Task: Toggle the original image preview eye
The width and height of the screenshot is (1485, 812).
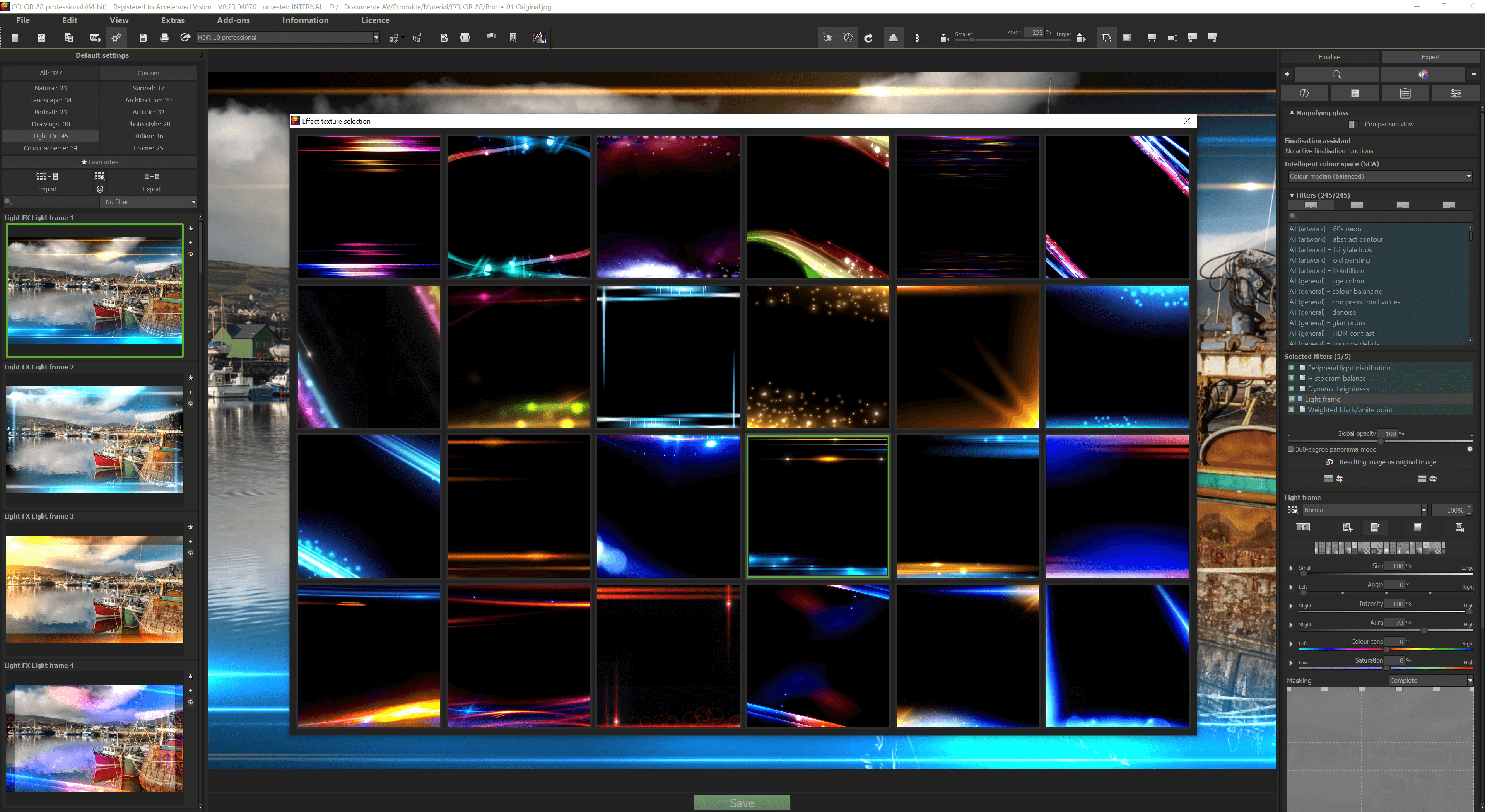Action: [828, 38]
